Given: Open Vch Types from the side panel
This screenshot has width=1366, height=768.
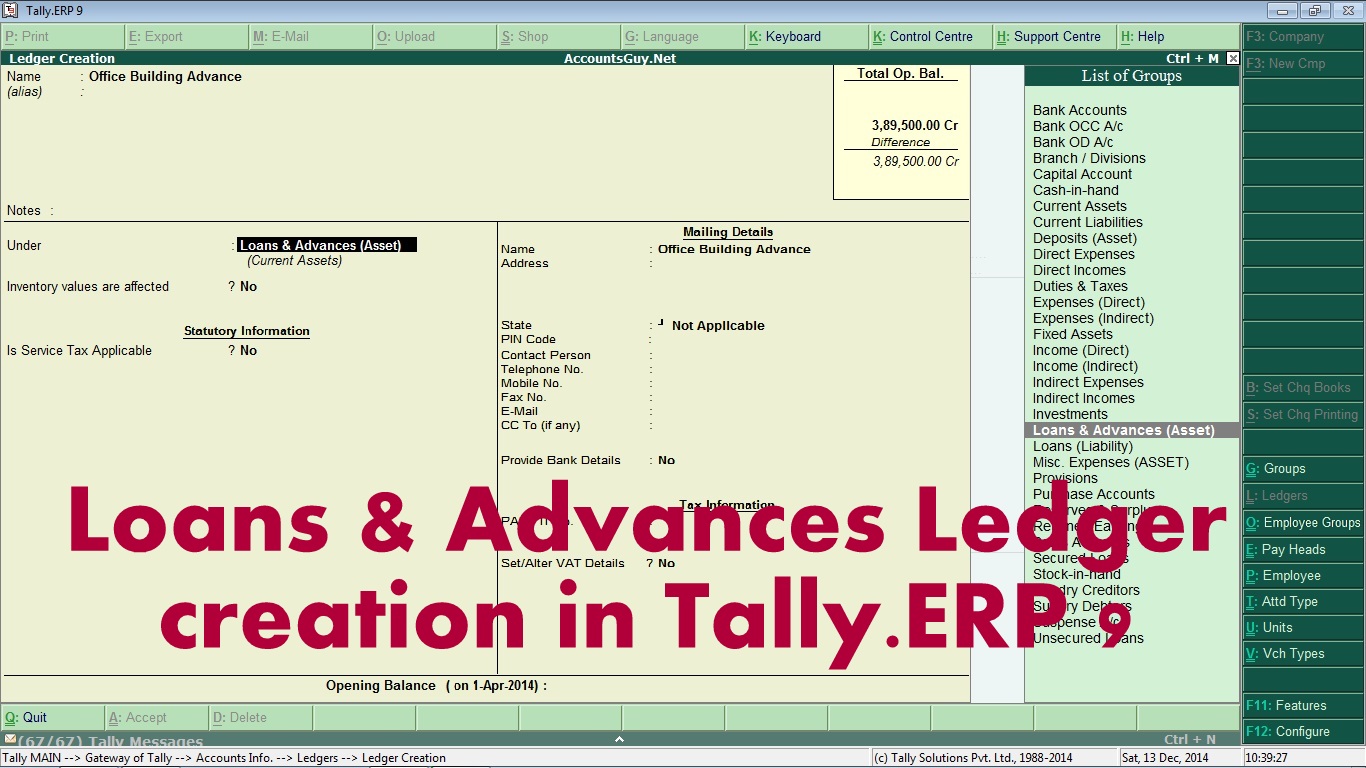Looking at the screenshot, I should tap(1303, 654).
